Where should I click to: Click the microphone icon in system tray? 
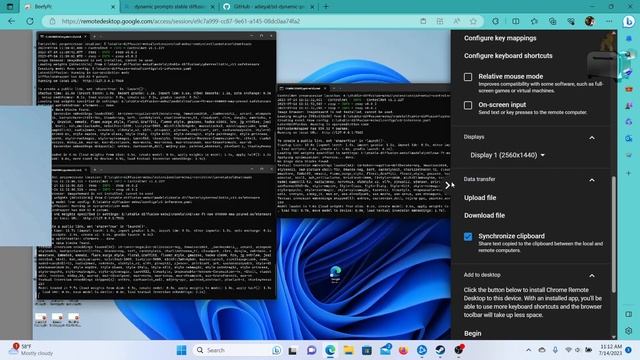coord(555,350)
